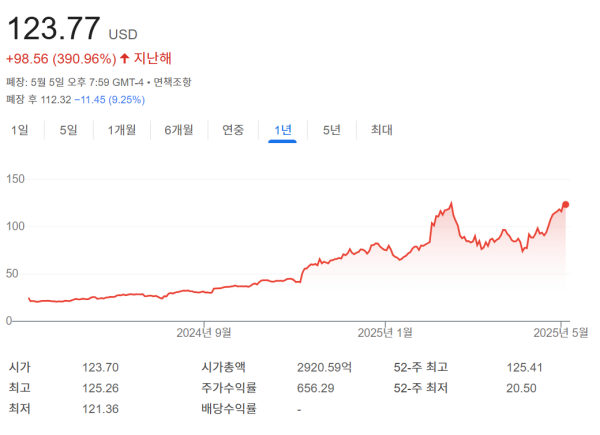Click the 최고 row label beside 125.26
Screen dimensions: 600x435
pos(20,388)
